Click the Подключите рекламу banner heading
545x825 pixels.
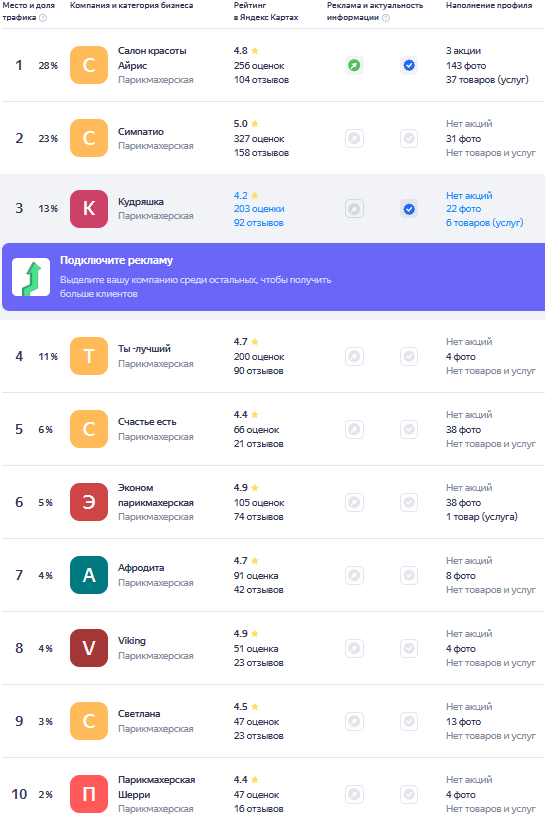tap(116, 260)
